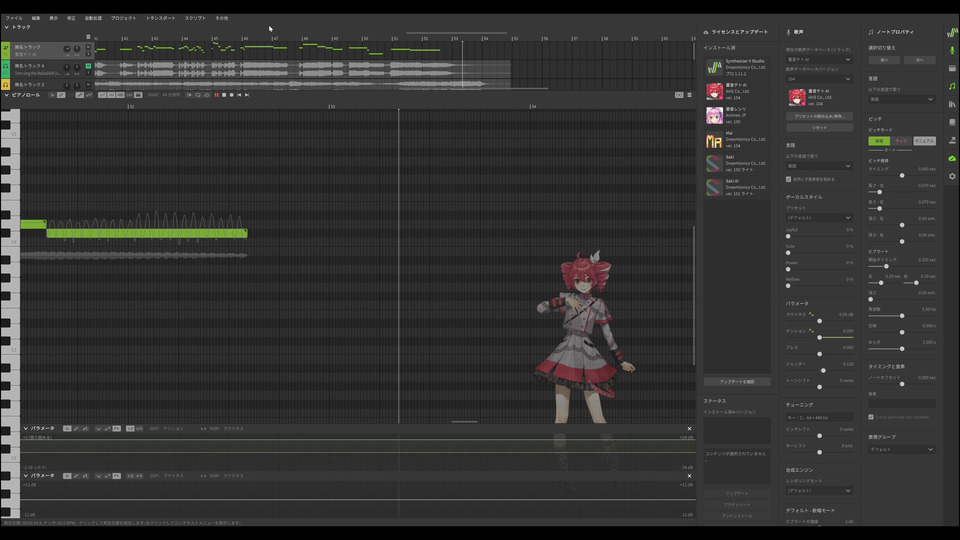960x540 pixels.
Task: Open the vocal style プリセット dropdown
Action: point(818,217)
